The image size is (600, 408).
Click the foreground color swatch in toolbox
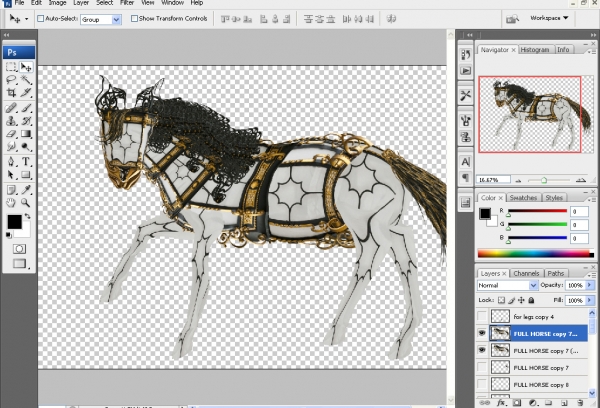click(14, 221)
